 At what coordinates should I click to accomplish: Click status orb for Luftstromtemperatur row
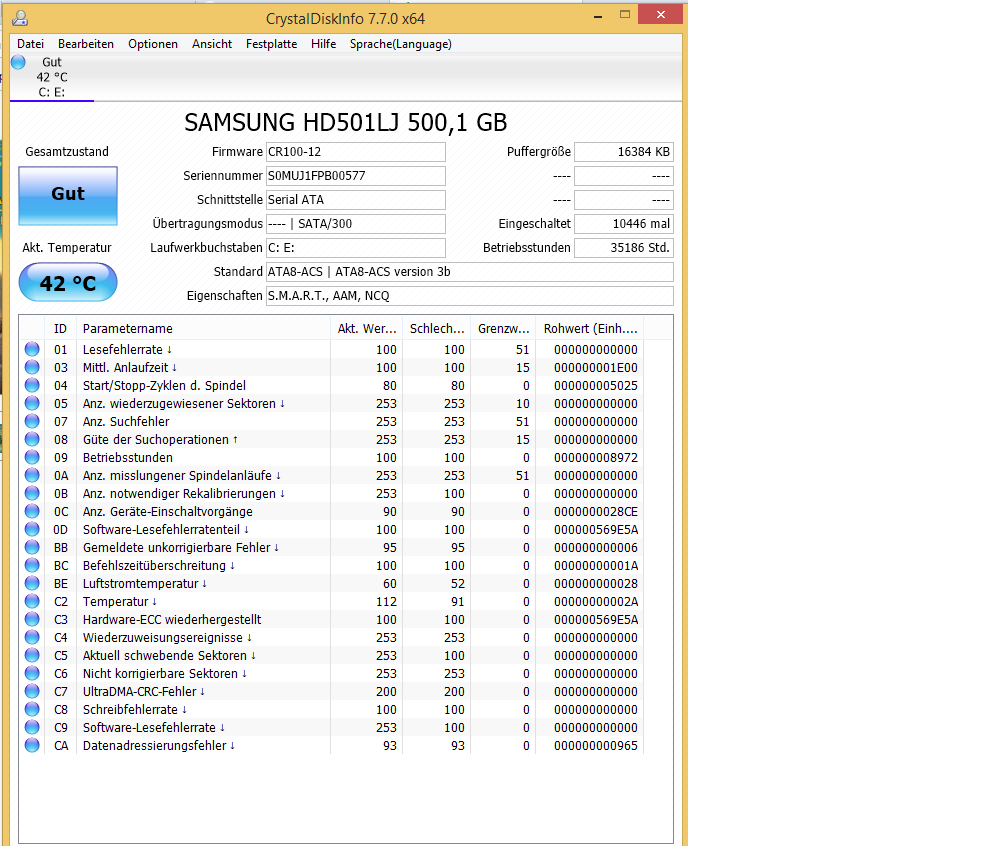tap(32, 583)
